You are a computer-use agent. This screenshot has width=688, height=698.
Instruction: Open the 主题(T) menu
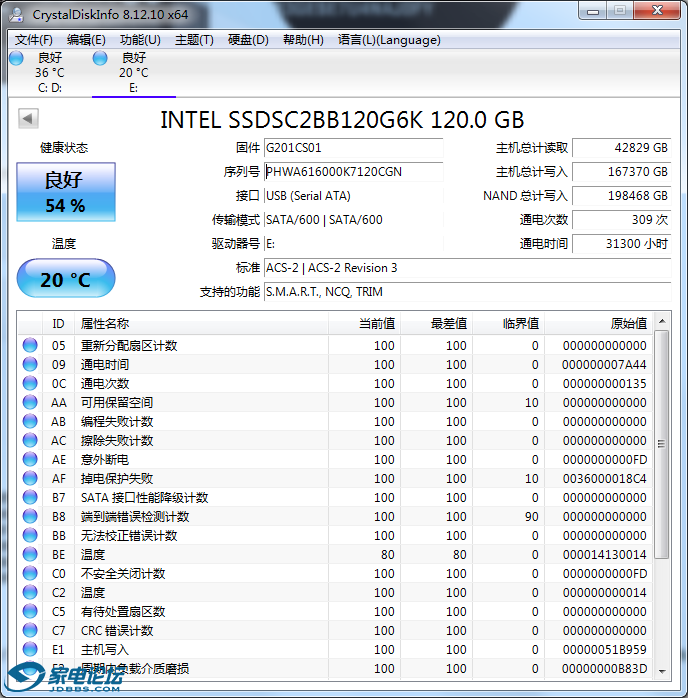(194, 40)
